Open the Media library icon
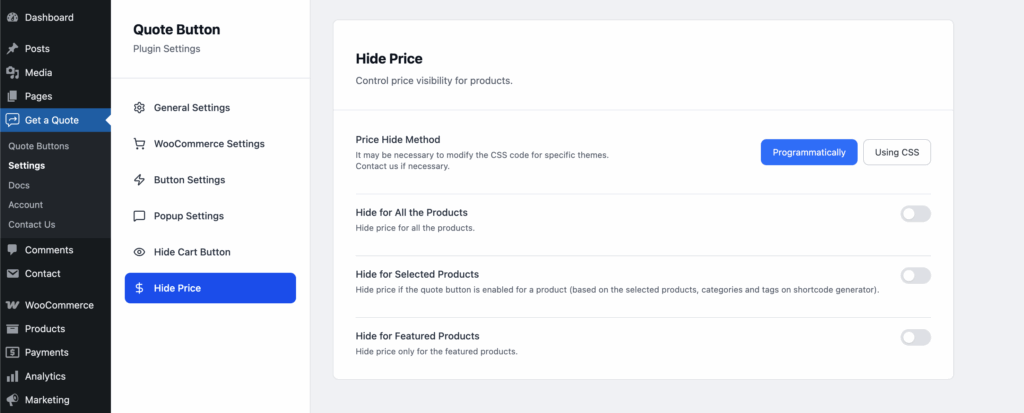Screen dimensions: 1024x413 (12, 73)
